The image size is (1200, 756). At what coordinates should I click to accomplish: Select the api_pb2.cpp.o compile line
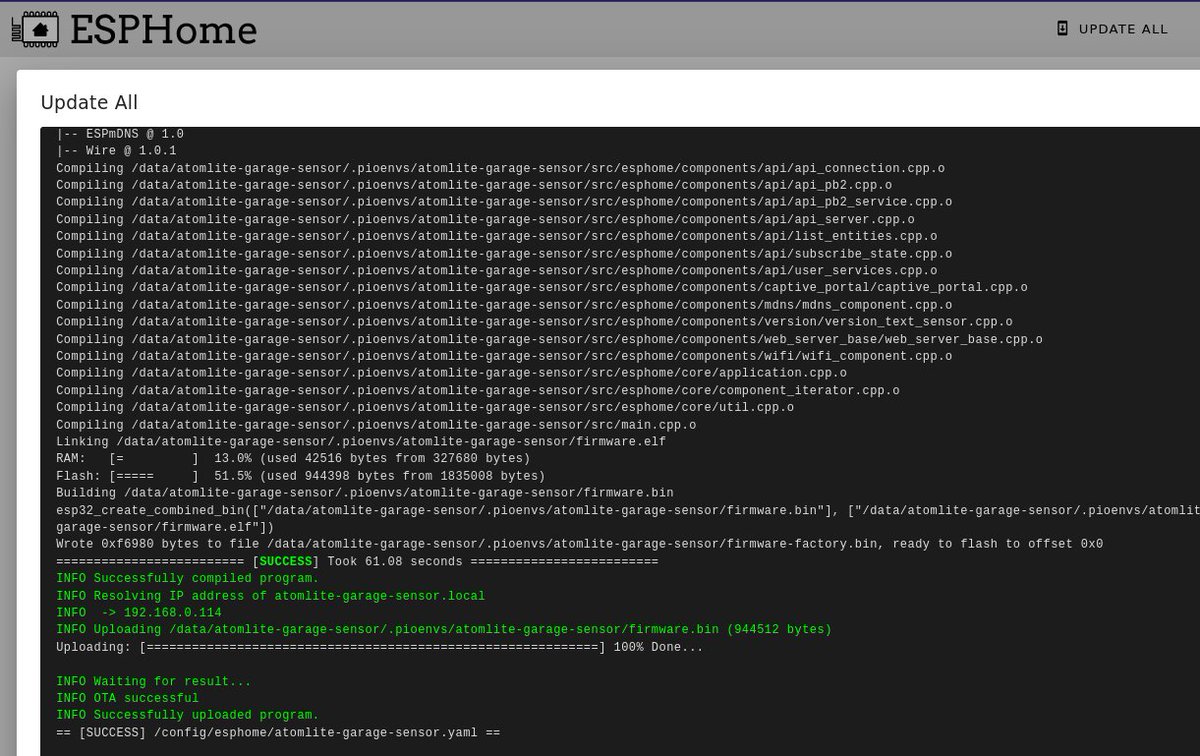click(474, 185)
